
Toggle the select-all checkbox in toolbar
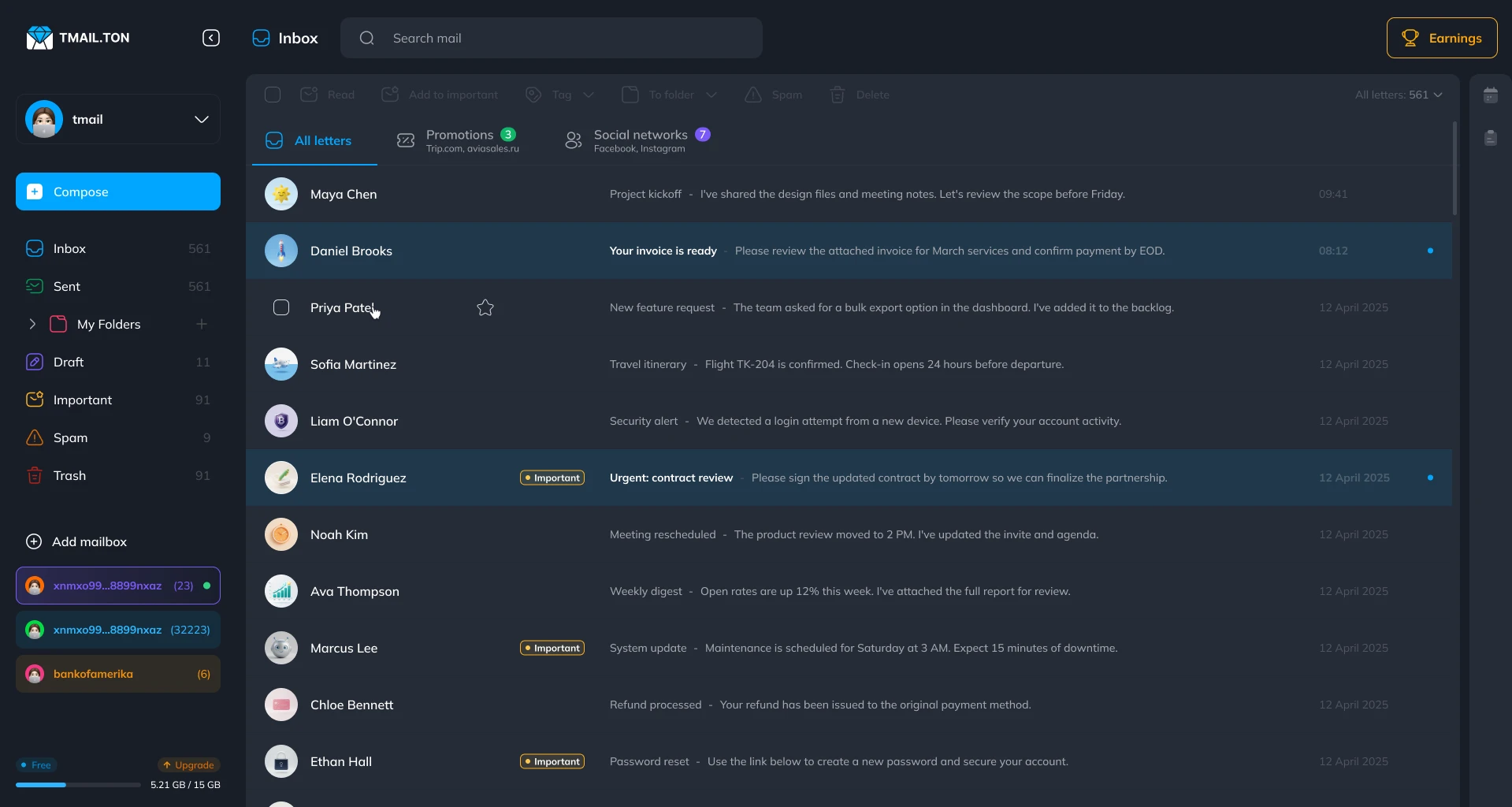273,95
